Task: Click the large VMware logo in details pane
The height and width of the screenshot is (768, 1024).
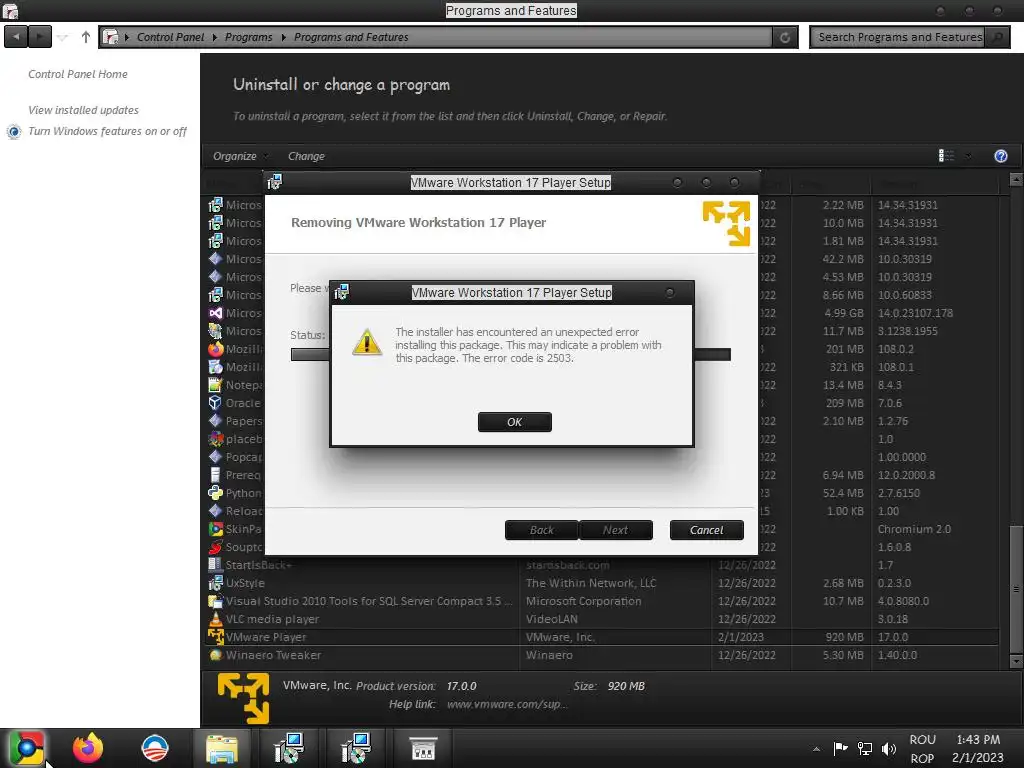Action: pos(244,699)
